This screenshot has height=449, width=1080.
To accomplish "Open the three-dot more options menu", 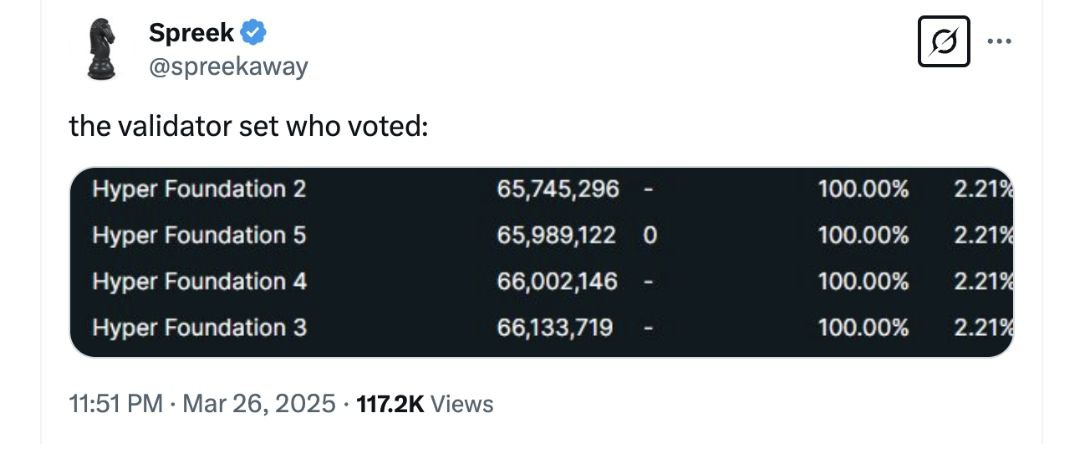I will click(999, 41).
